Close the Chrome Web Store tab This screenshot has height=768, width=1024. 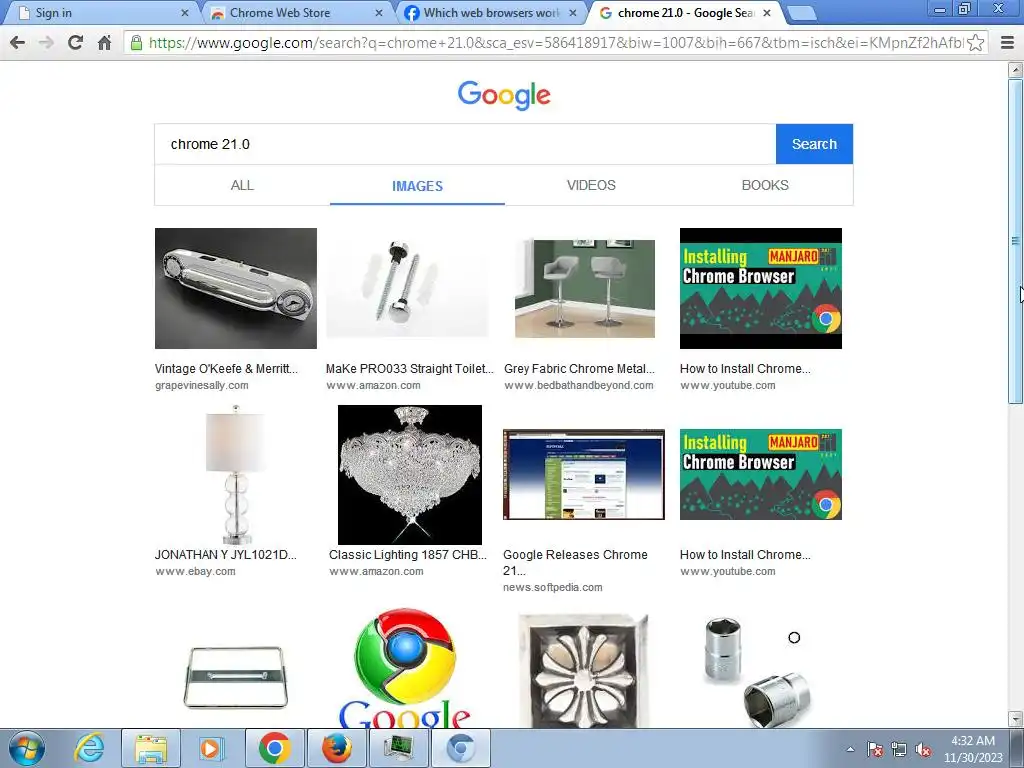(x=379, y=13)
